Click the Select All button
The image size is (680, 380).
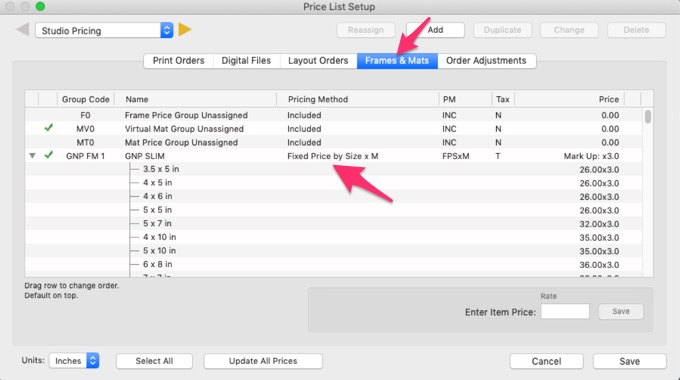(154, 361)
